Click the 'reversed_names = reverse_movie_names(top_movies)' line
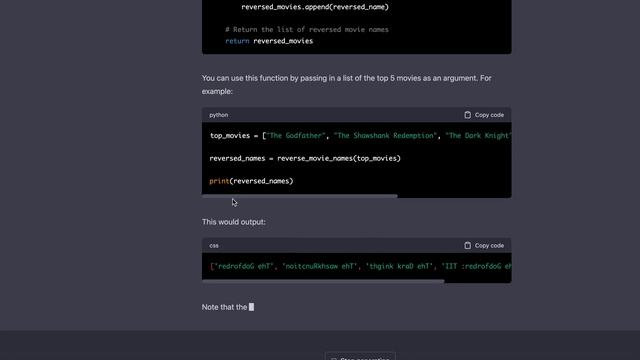Screen dimensions: 640x360 tap(305, 158)
